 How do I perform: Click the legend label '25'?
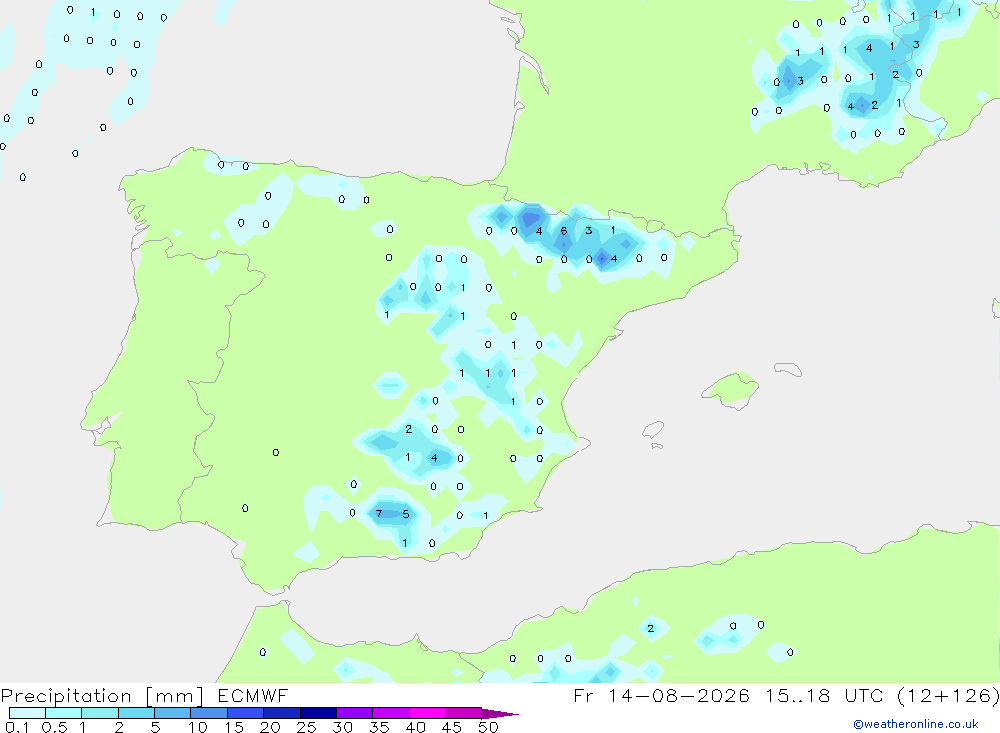click(x=306, y=727)
